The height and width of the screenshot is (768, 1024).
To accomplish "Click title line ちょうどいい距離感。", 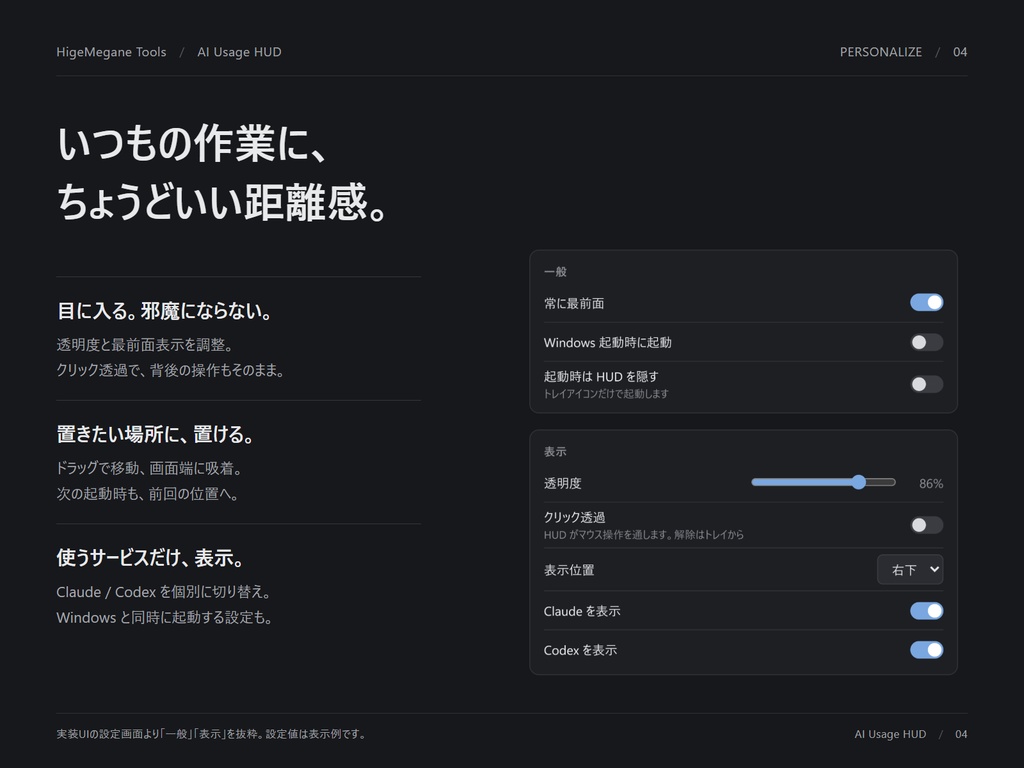I will pos(223,202).
